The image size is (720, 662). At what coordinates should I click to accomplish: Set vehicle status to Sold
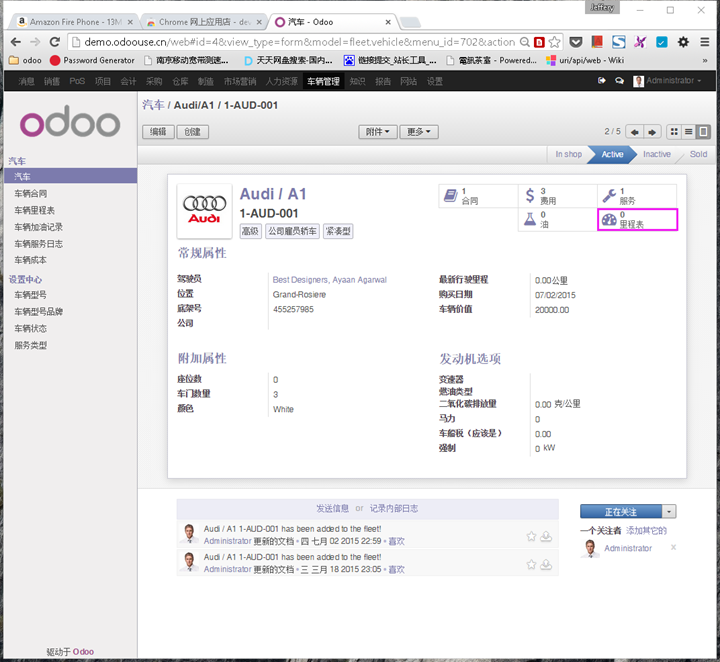[x=698, y=154]
